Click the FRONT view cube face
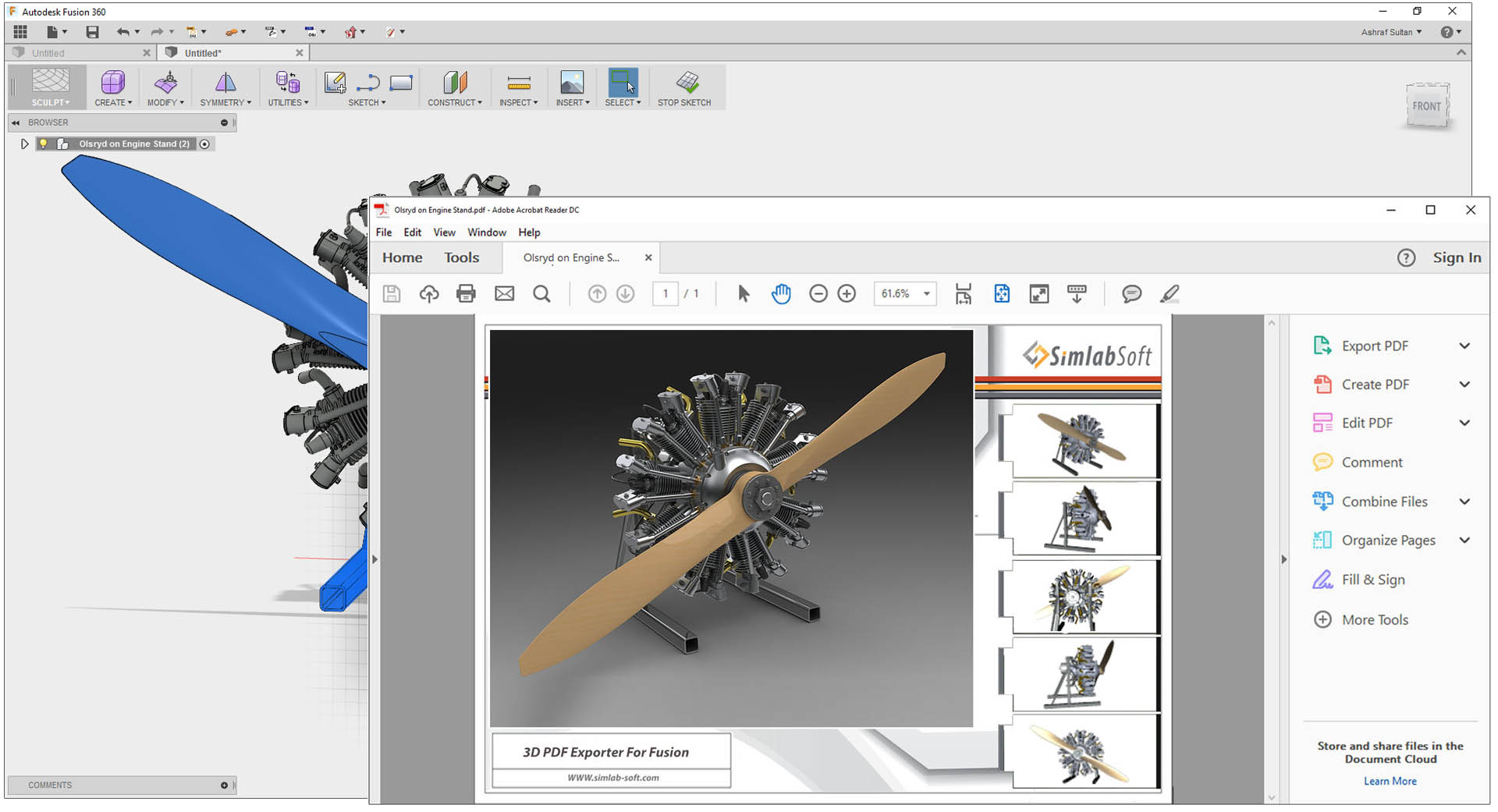This screenshot has height=812, width=1498. tap(1427, 106)
